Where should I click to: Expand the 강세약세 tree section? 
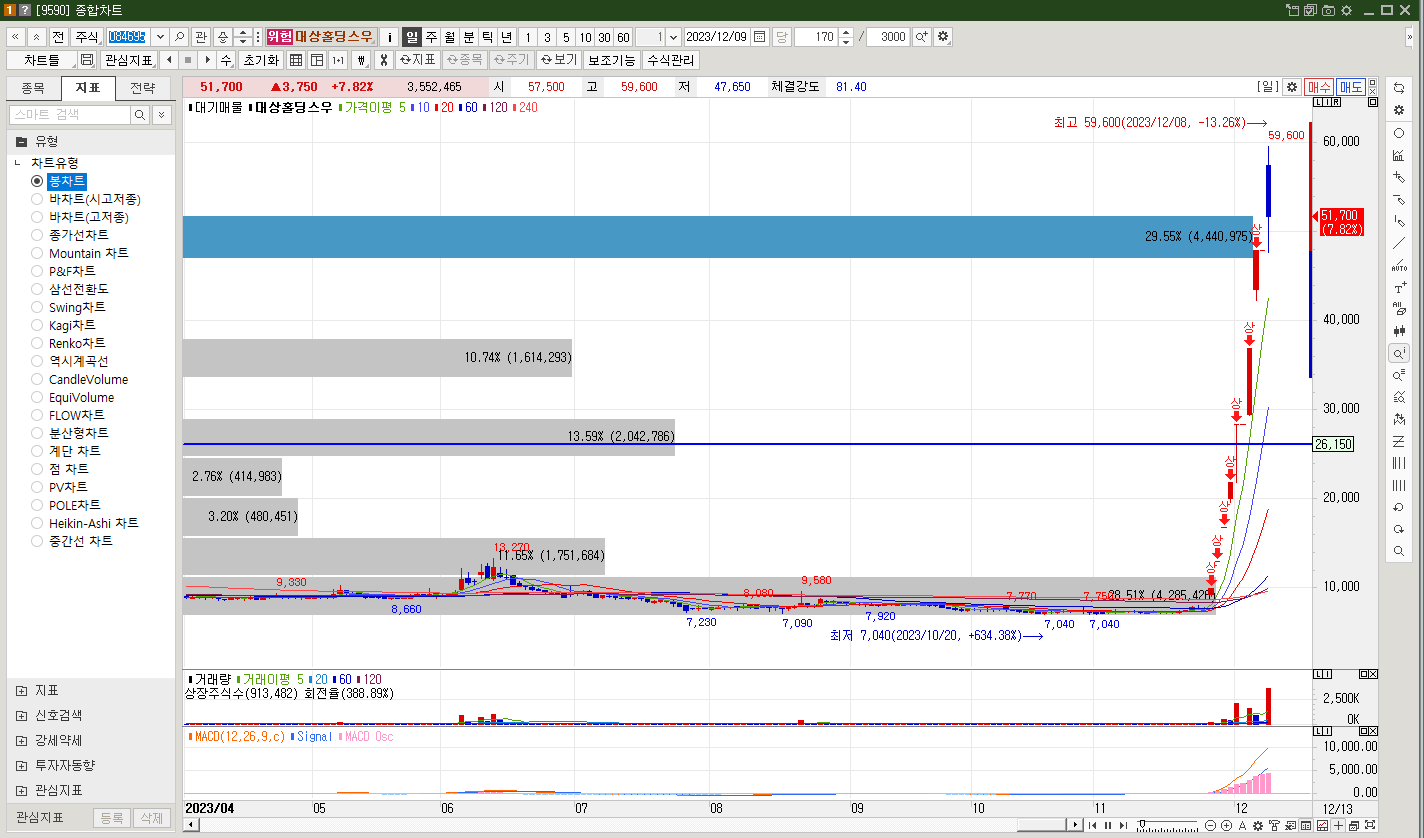22,740
